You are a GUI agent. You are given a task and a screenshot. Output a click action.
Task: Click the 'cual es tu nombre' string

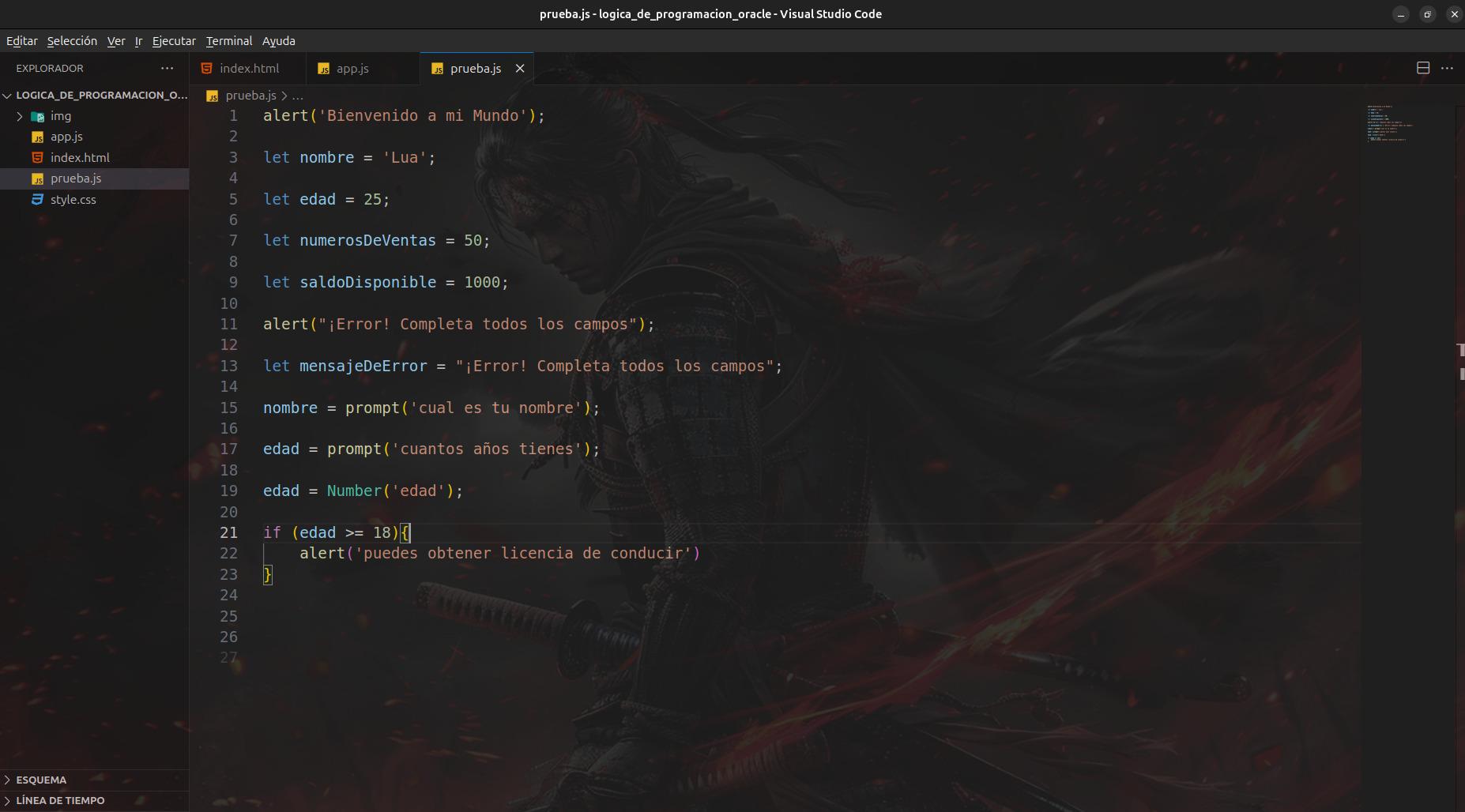point(495,408)
